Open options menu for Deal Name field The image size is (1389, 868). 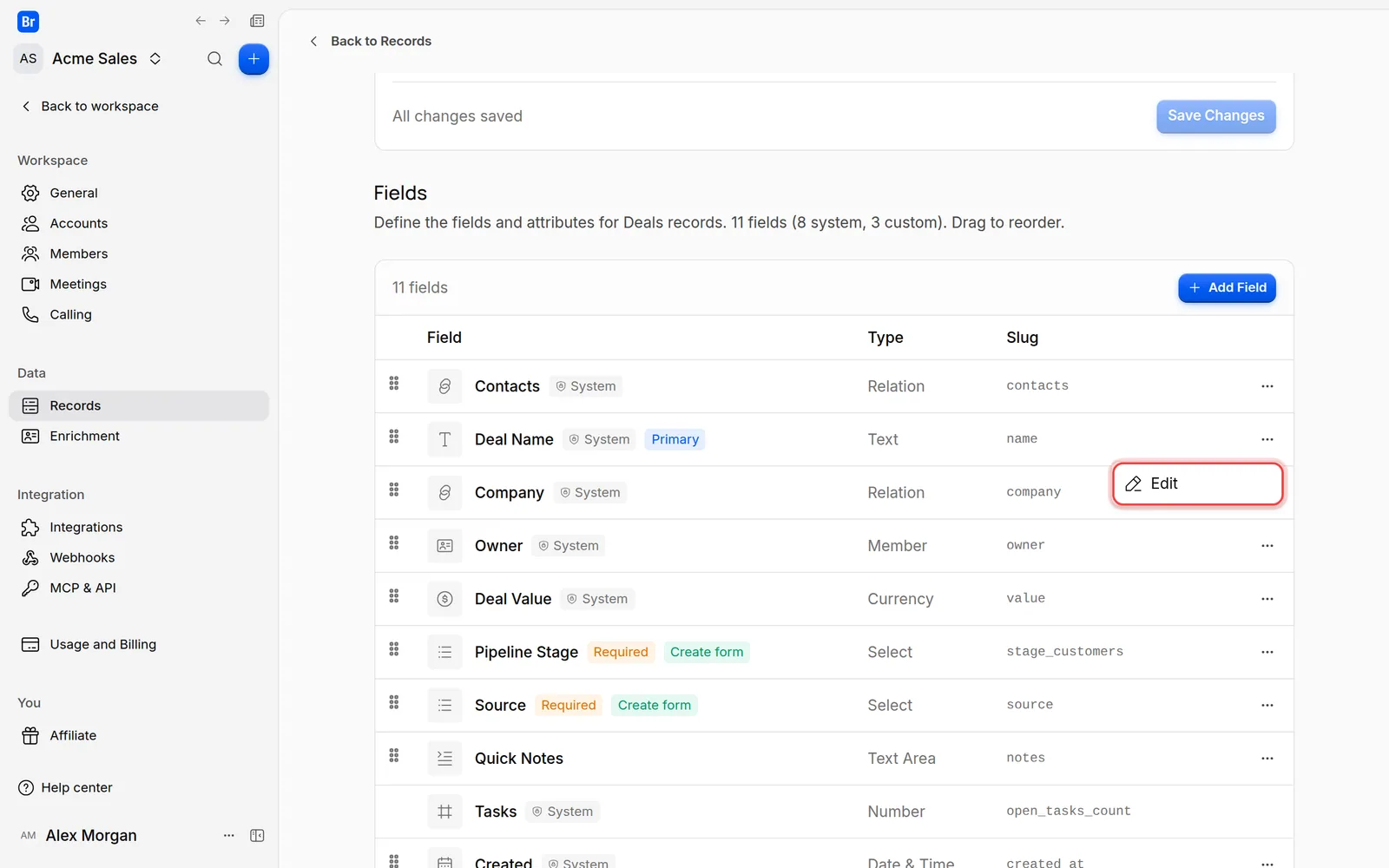click(1267, 439)
